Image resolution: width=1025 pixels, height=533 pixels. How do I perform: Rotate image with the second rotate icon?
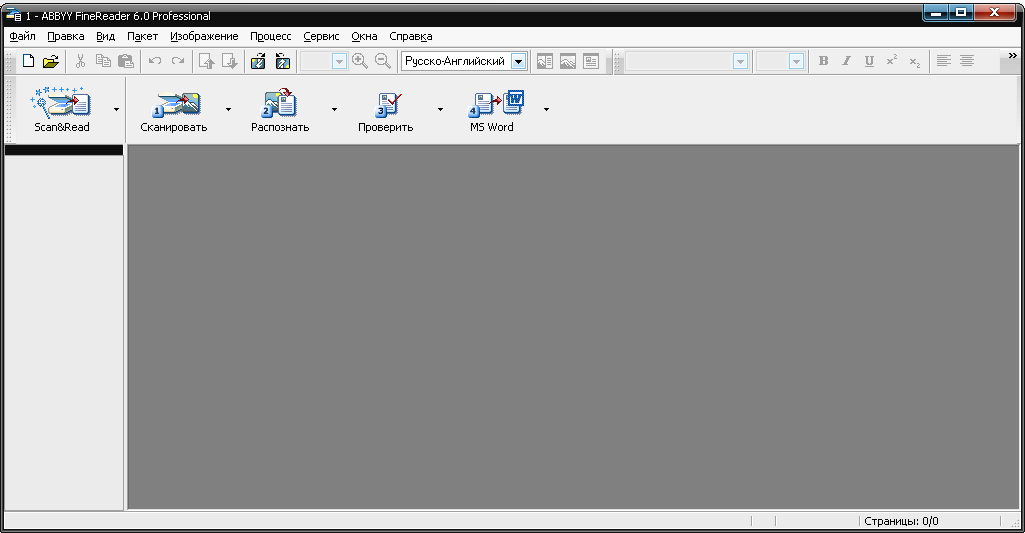point(282,61)
